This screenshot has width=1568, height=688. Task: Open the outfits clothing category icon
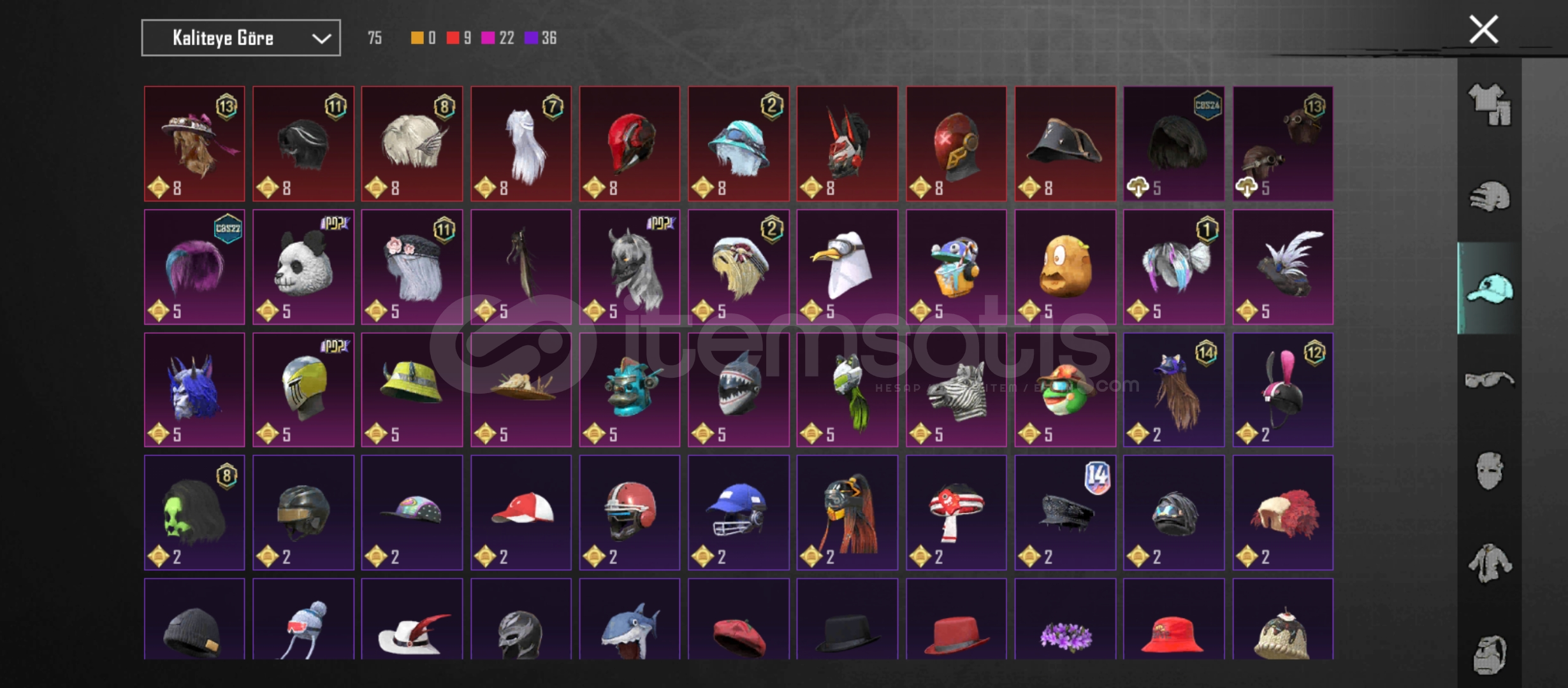(x=1490, y=104)
